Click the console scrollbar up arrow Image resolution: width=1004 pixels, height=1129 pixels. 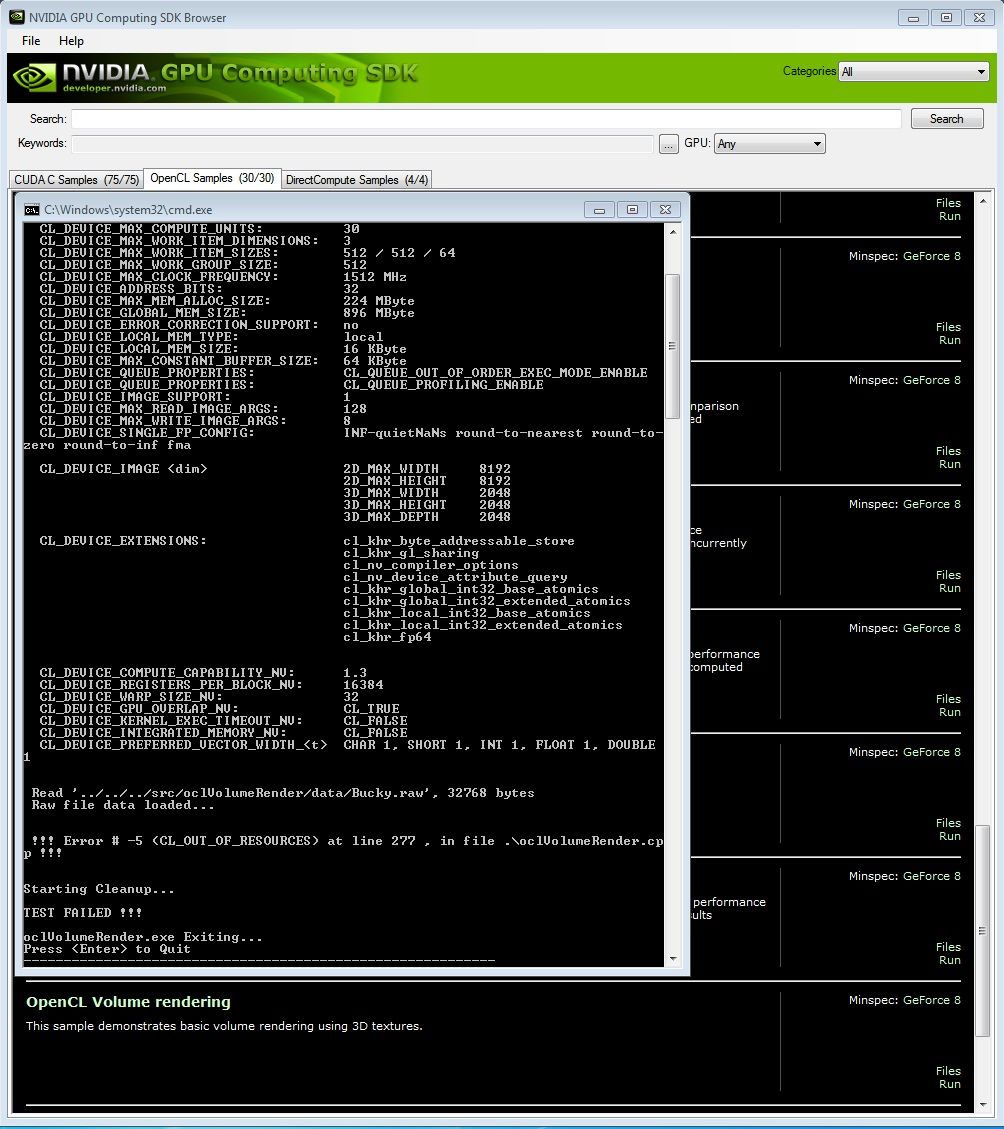(x=673, y=232)
